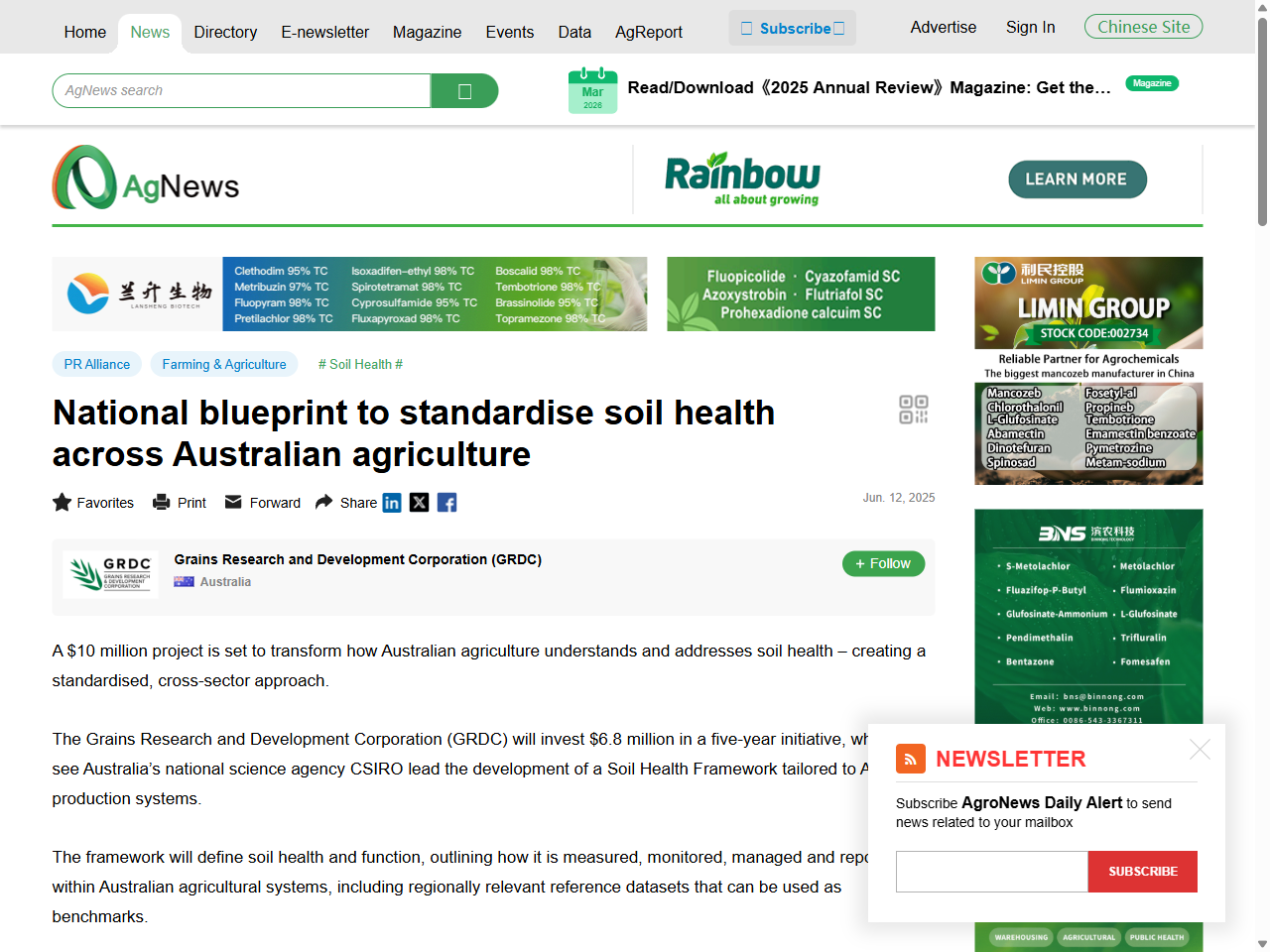The image size is (1270, 952).
Task: Click the scrollbar down arrow
Action: click(1262, 944)
